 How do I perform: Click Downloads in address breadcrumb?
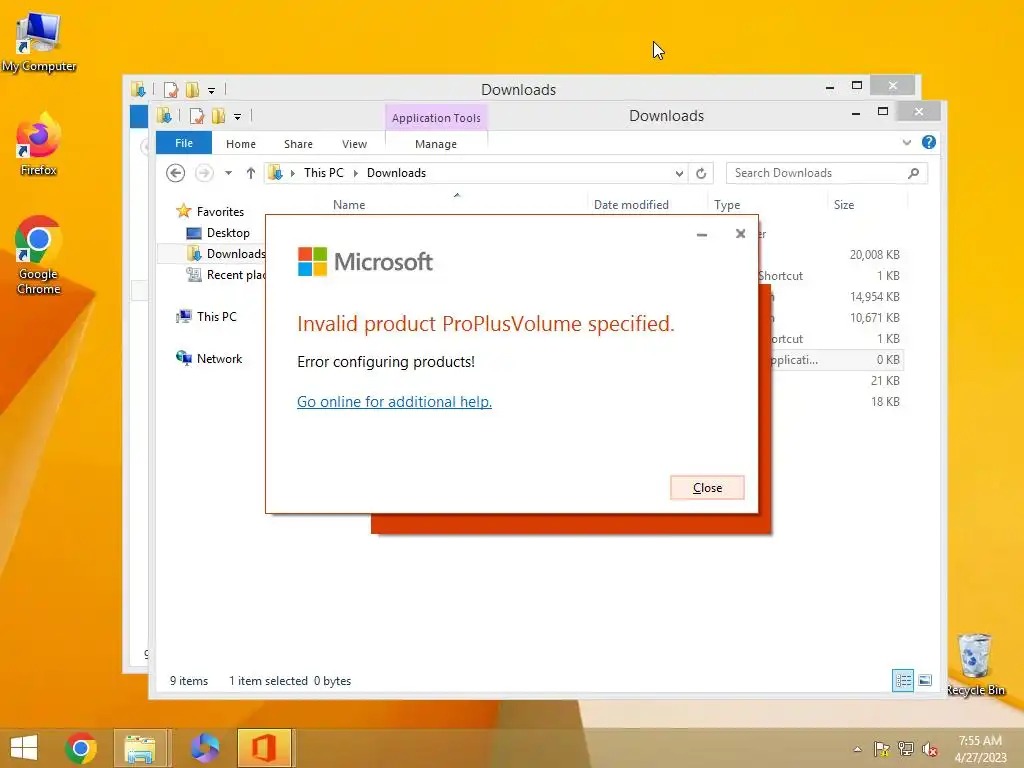click(x=396, y=173)
